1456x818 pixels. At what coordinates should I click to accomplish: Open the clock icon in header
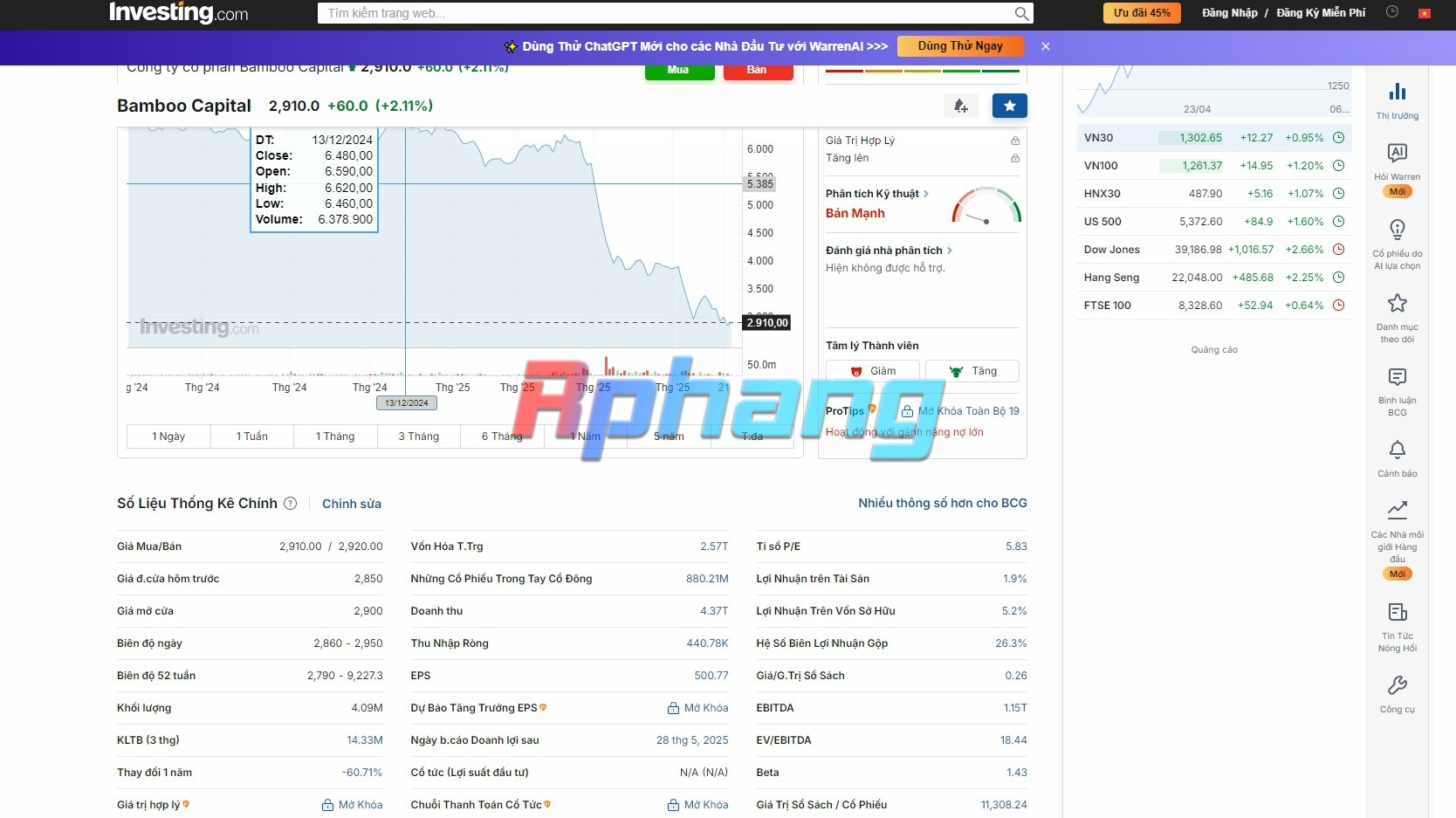1392,12
